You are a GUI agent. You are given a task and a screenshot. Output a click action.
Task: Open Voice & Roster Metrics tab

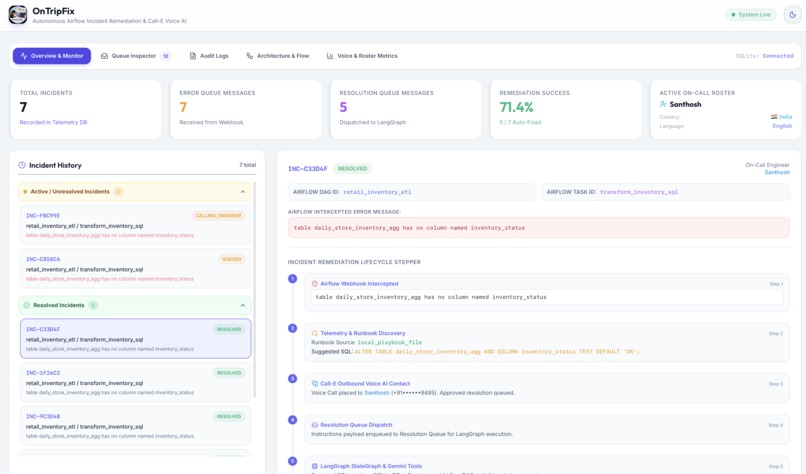click(x=362, y=56)
